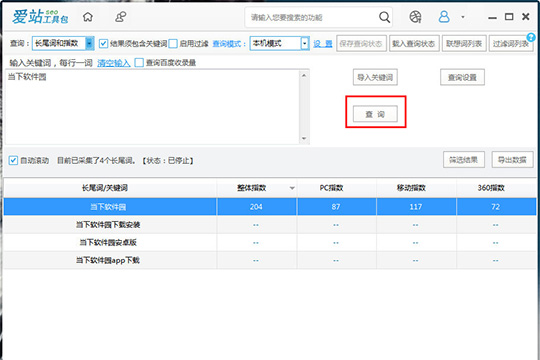Click the keyword box scroll up arrow

304,75
